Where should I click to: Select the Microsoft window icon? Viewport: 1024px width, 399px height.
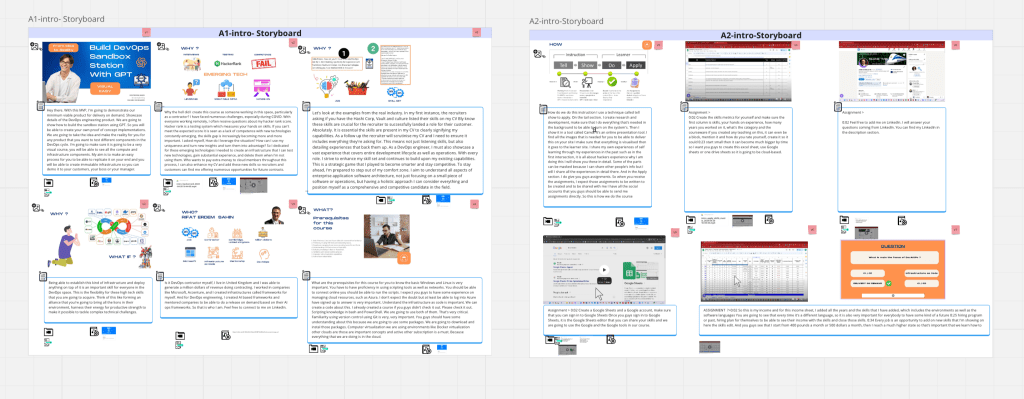point(190,252)
